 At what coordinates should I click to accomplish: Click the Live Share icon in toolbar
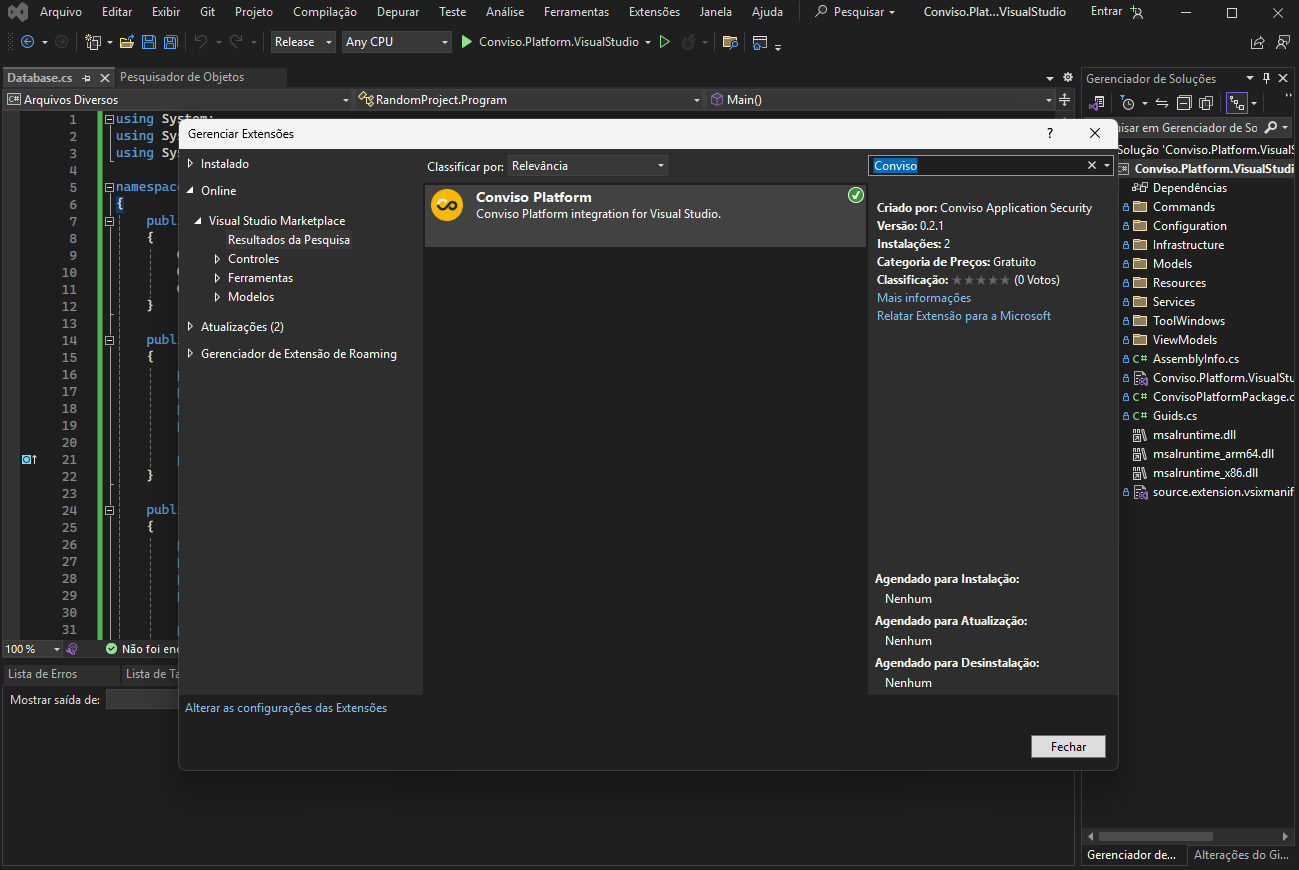pyautogui.click(x=1258, y=42)
